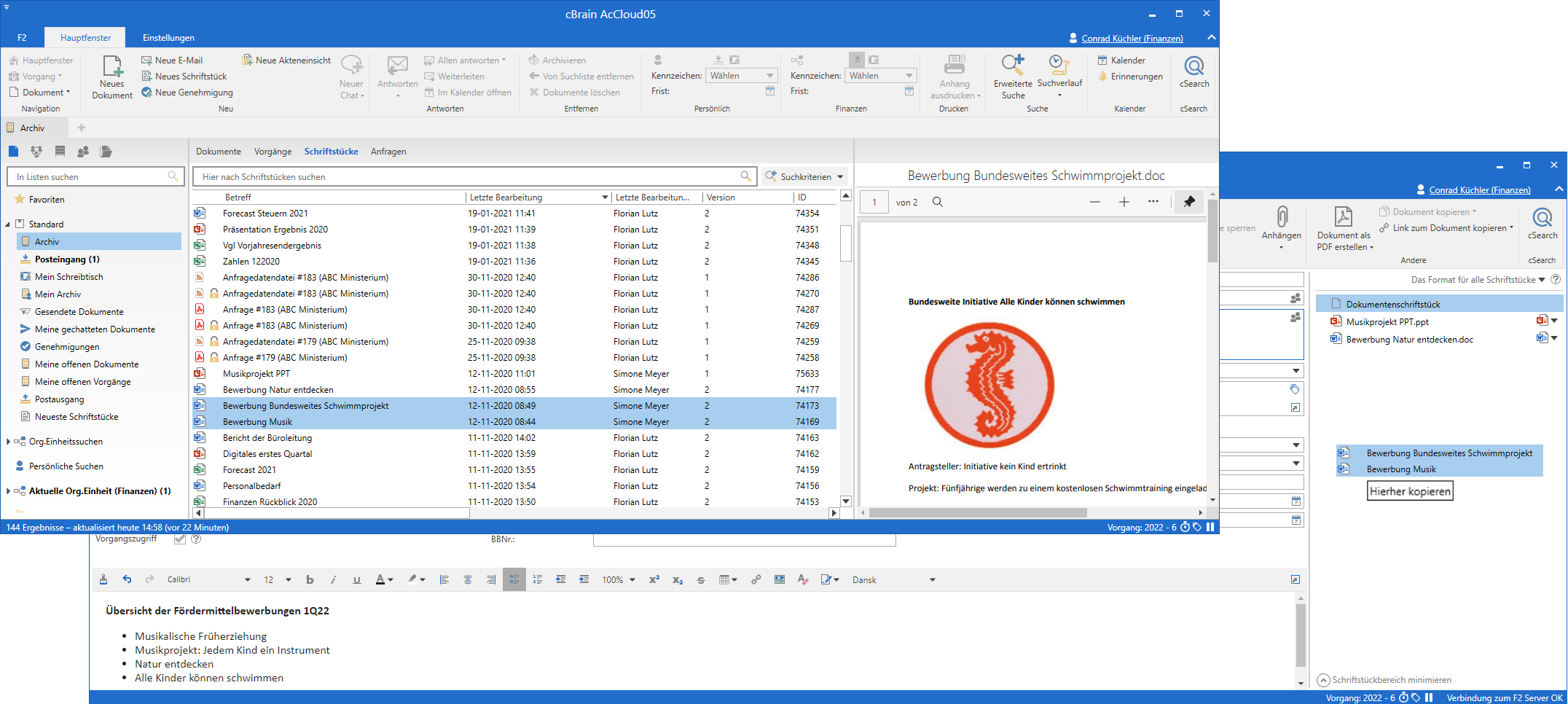
Task: Add a new tab next to Archiv
Action: 82,128
